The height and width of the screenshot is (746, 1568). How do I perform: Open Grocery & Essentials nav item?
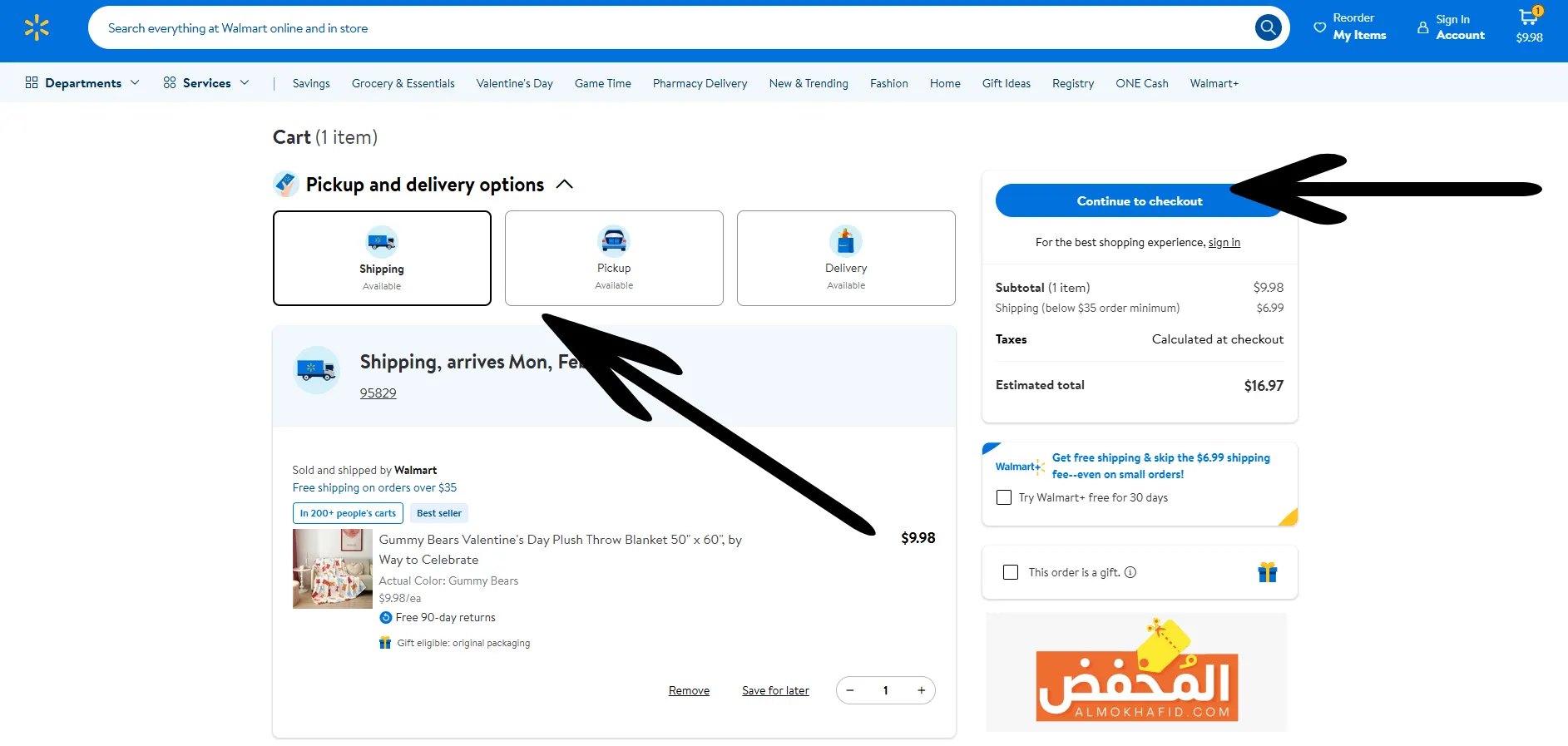tap(403, 83)
